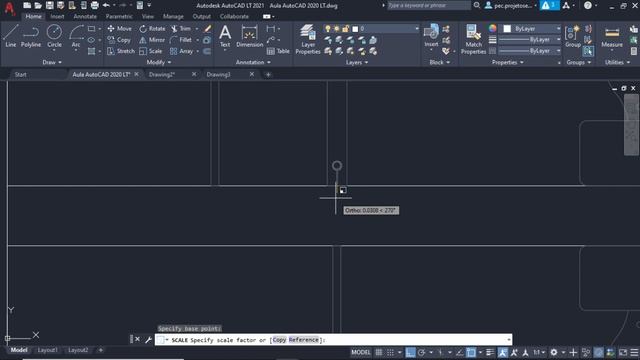Expand the Utilities panel

coord(617,62)
